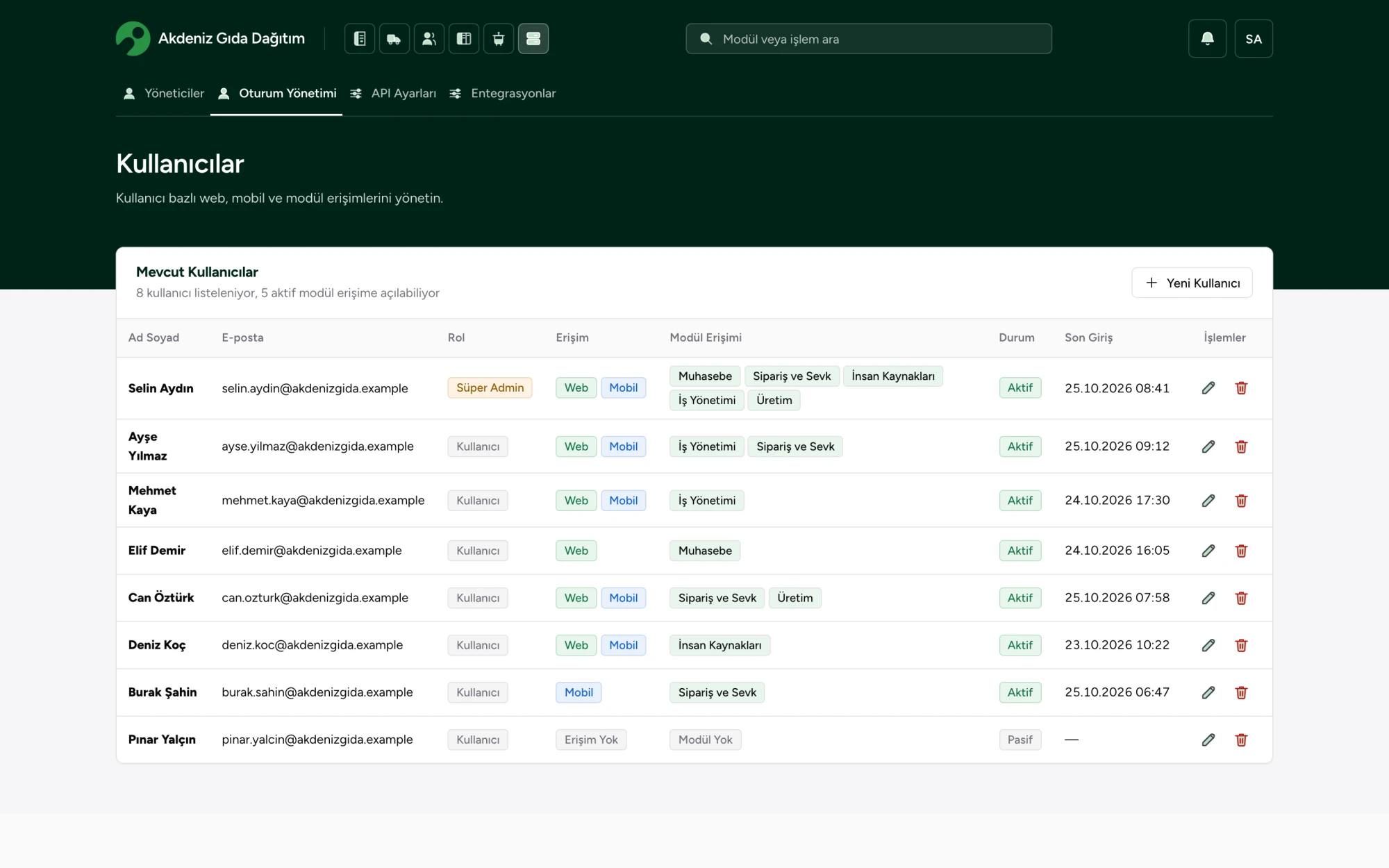Click the 'Son Giriş' column header
This screenshot has height=868, width=1389.
pyautogui.click(x=1089, y=337)
